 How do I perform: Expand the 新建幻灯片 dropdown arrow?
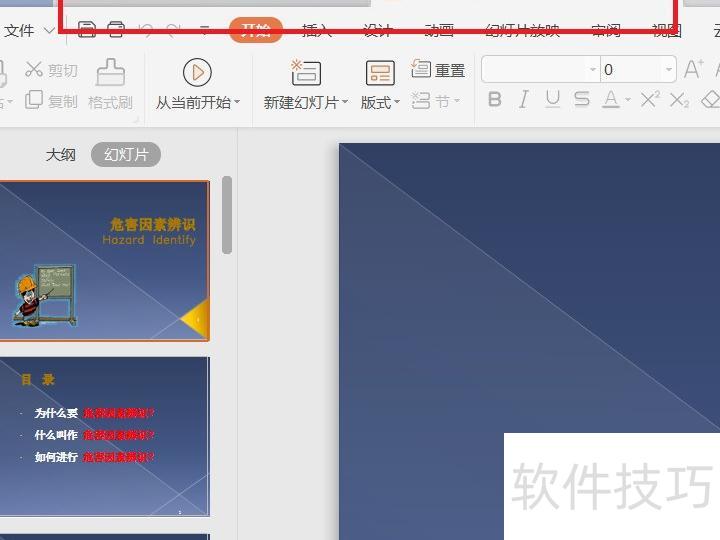[345, 101]
